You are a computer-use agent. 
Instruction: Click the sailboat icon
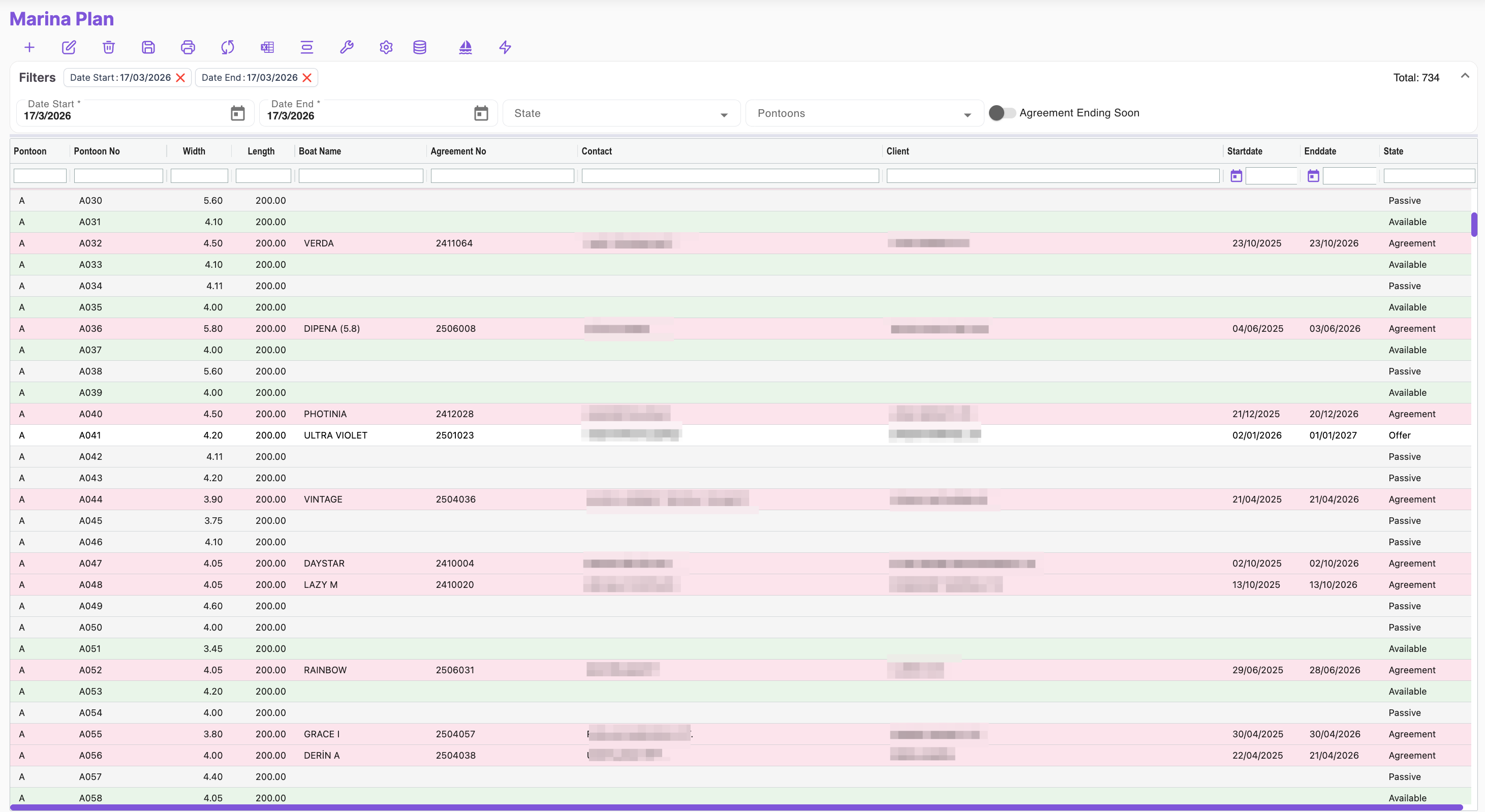(465, 47)
